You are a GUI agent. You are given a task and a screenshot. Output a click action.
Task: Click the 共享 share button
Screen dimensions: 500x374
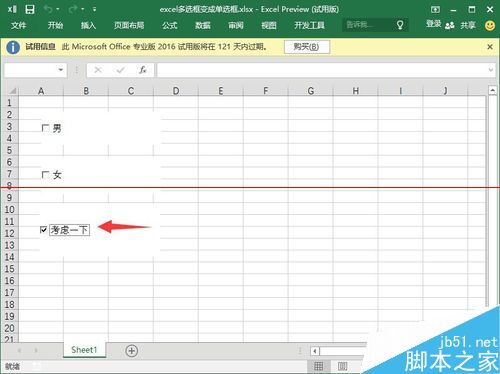pos(468,25)
